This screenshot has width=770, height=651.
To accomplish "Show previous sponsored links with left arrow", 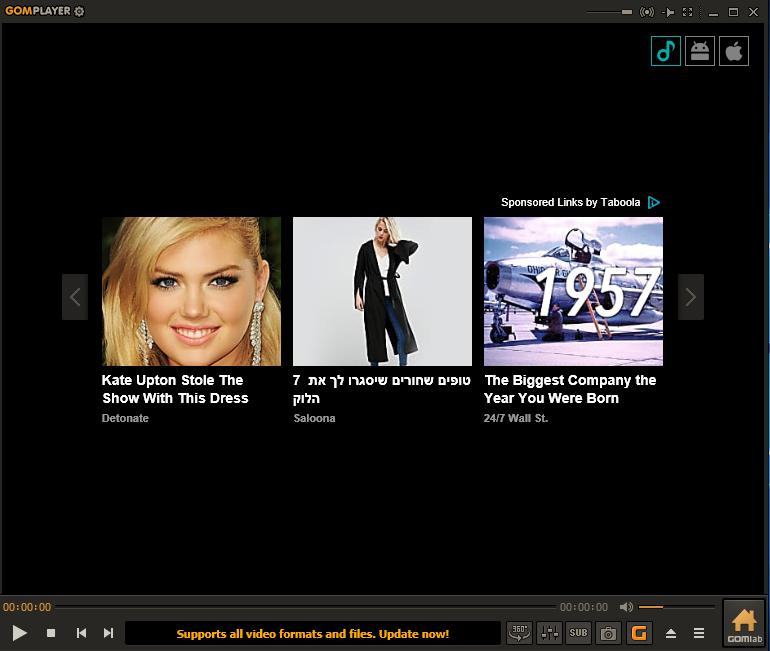I will tap(75, 297).
